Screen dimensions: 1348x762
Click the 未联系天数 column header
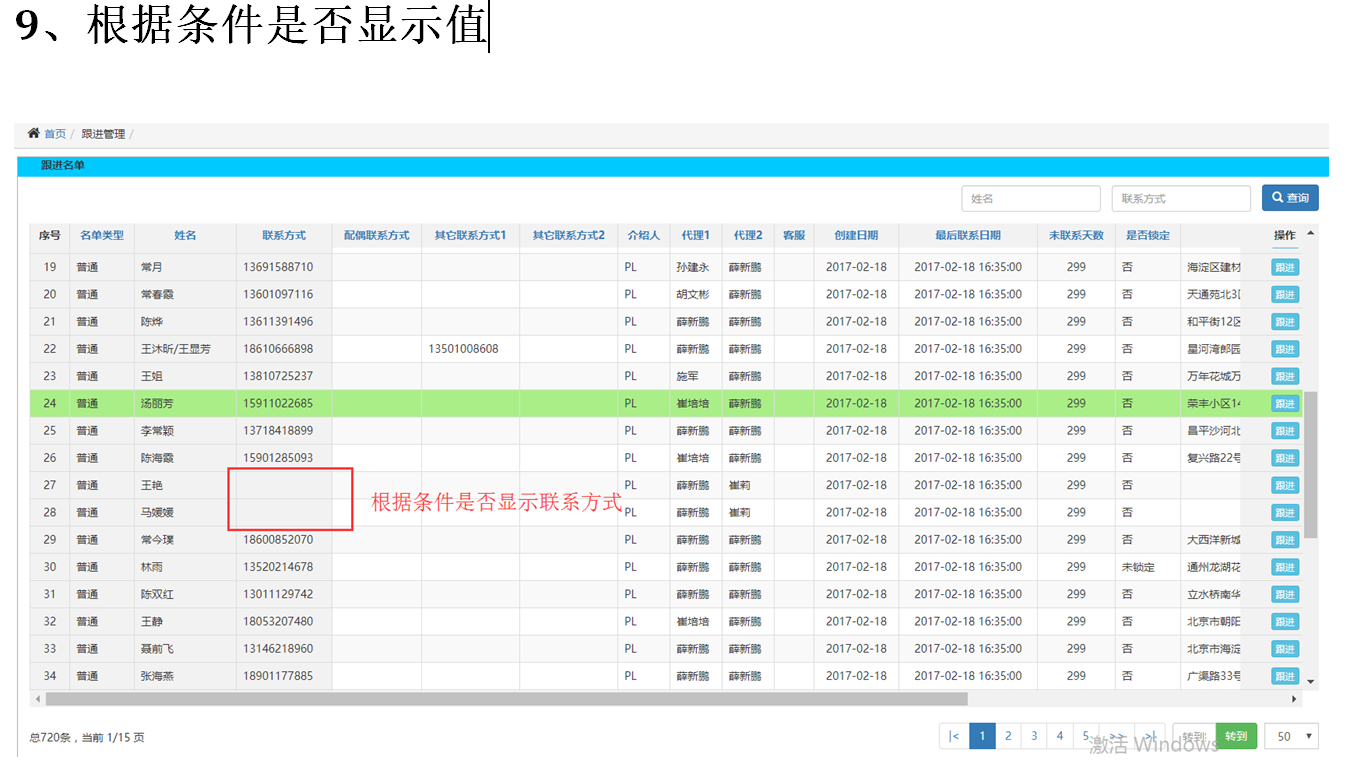point(1076,235)
